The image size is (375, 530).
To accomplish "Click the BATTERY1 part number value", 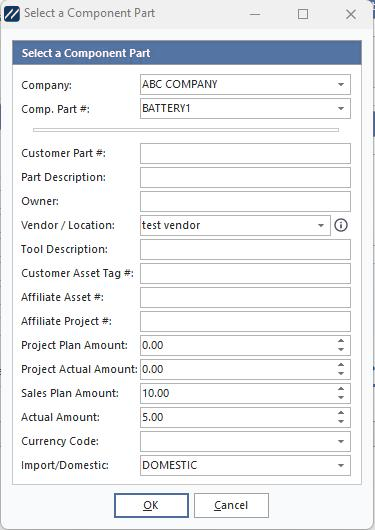I will point(166,109).
